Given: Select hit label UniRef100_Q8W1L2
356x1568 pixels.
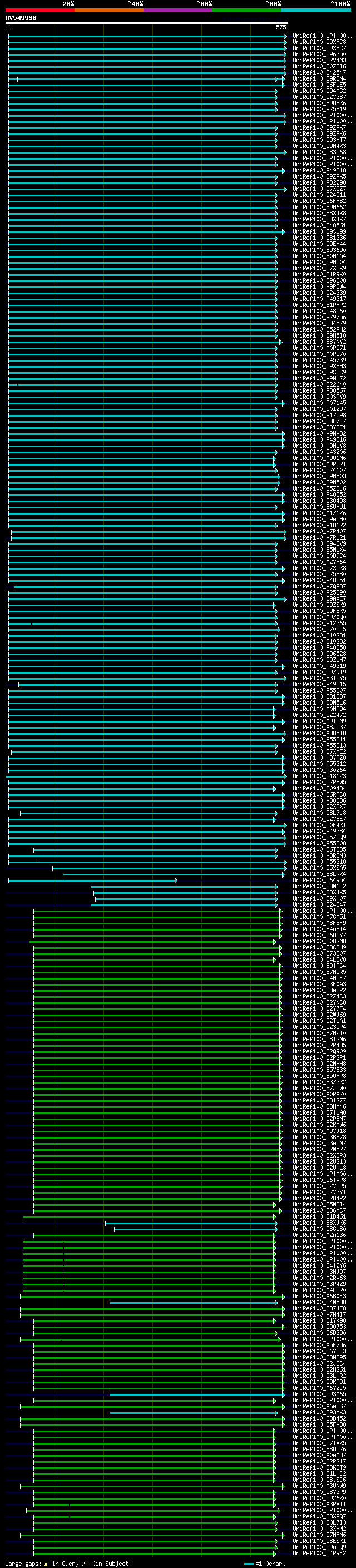Looking at the screenshot, I should coord(319,886).
